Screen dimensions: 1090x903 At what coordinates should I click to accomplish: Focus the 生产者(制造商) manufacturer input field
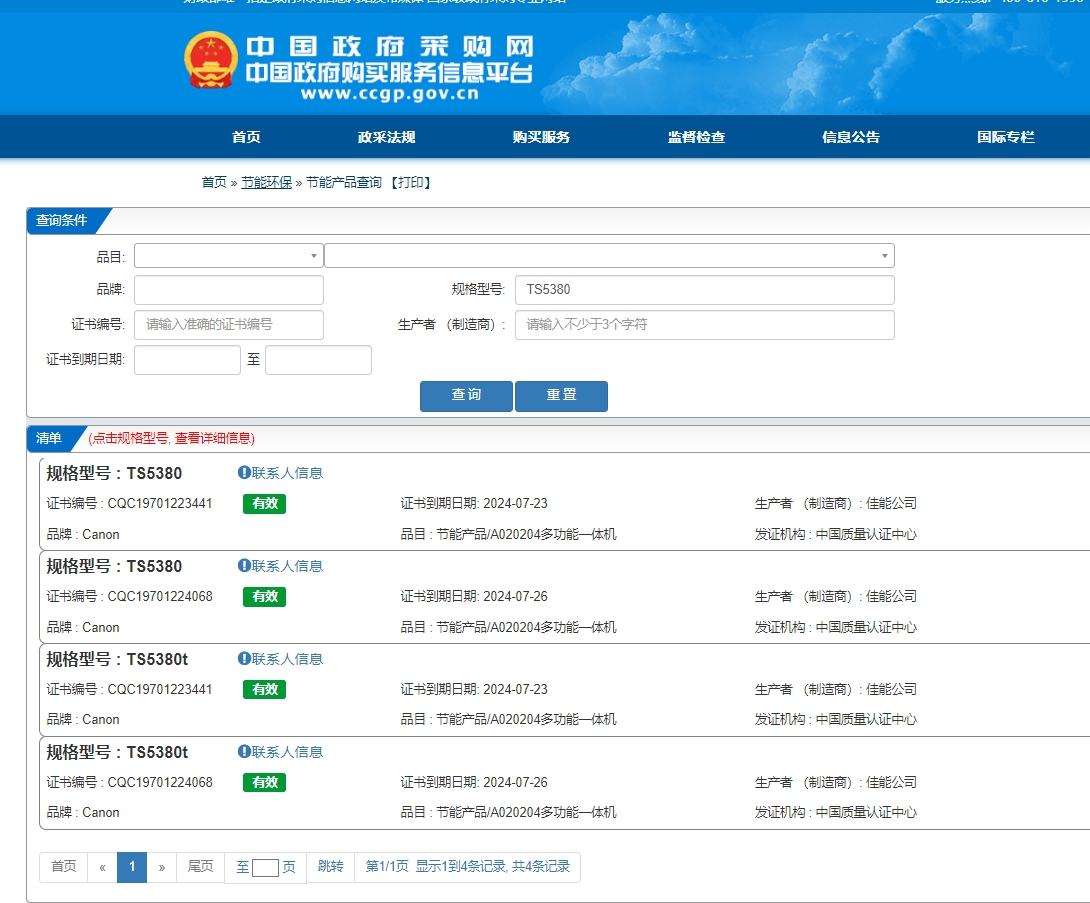pyautogui.click(x=704, y=325)
